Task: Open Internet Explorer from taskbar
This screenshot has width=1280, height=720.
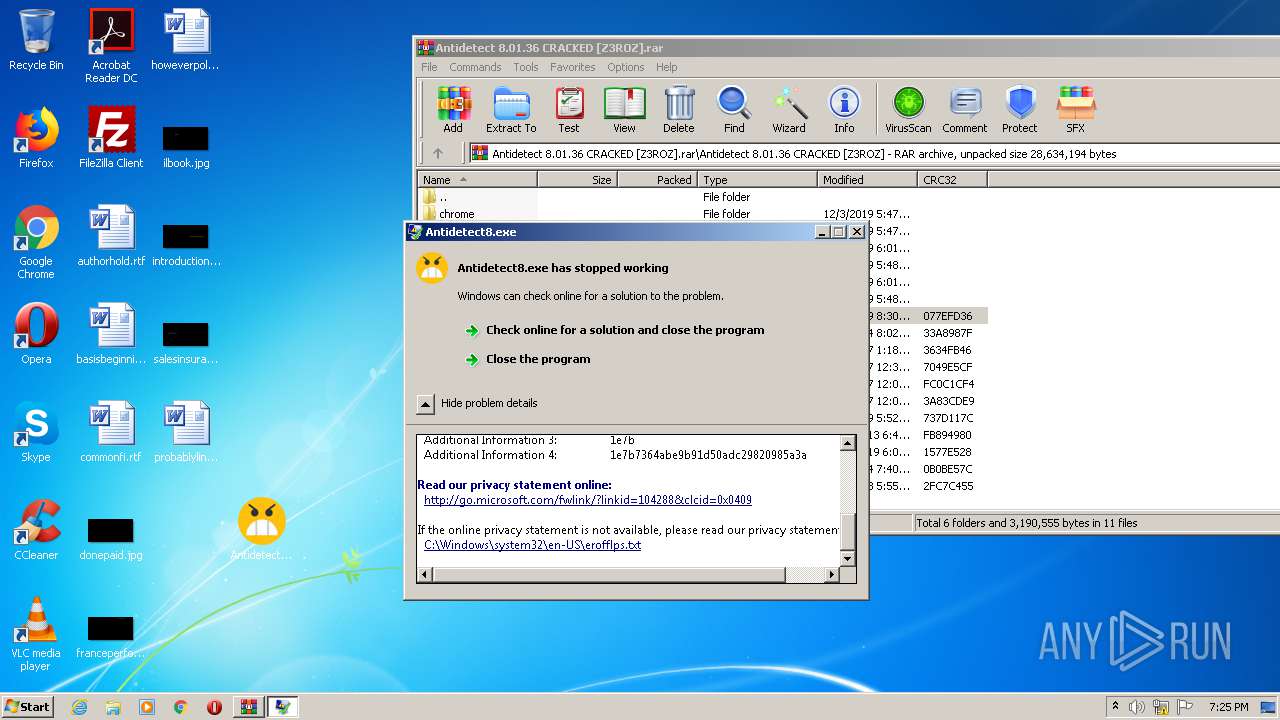Action: 79,707
